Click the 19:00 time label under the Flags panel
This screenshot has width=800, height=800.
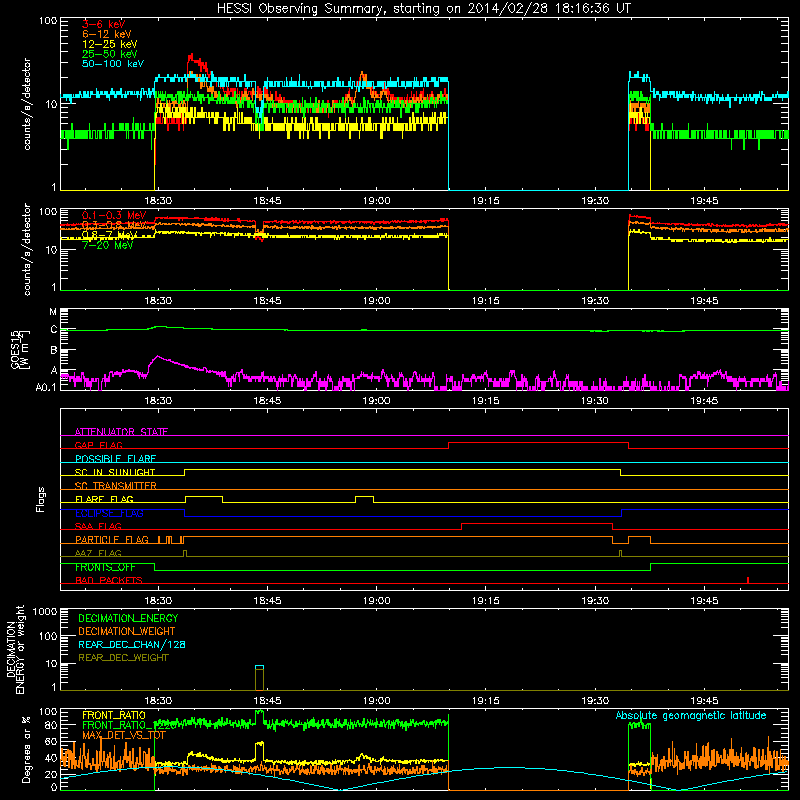click(377, 601)
